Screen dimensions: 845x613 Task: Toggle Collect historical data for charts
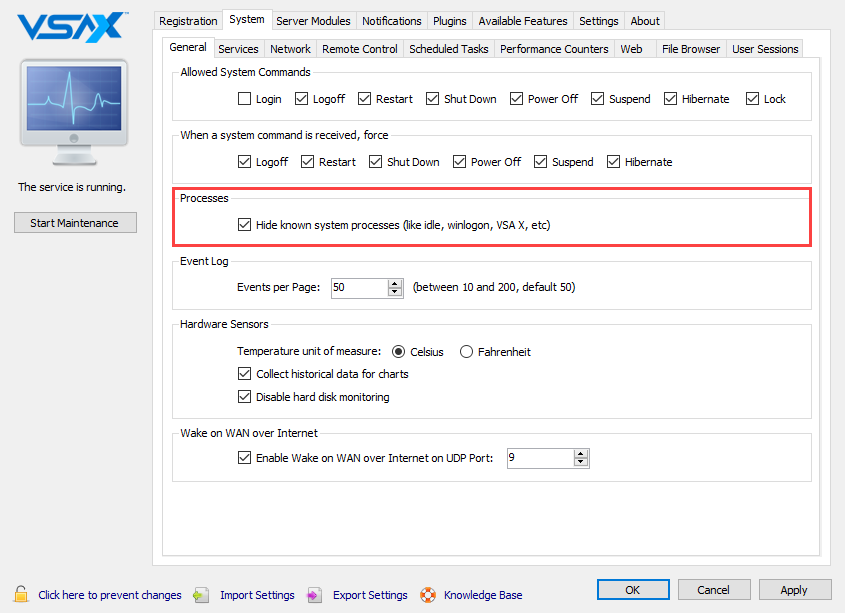click(245, 373)
